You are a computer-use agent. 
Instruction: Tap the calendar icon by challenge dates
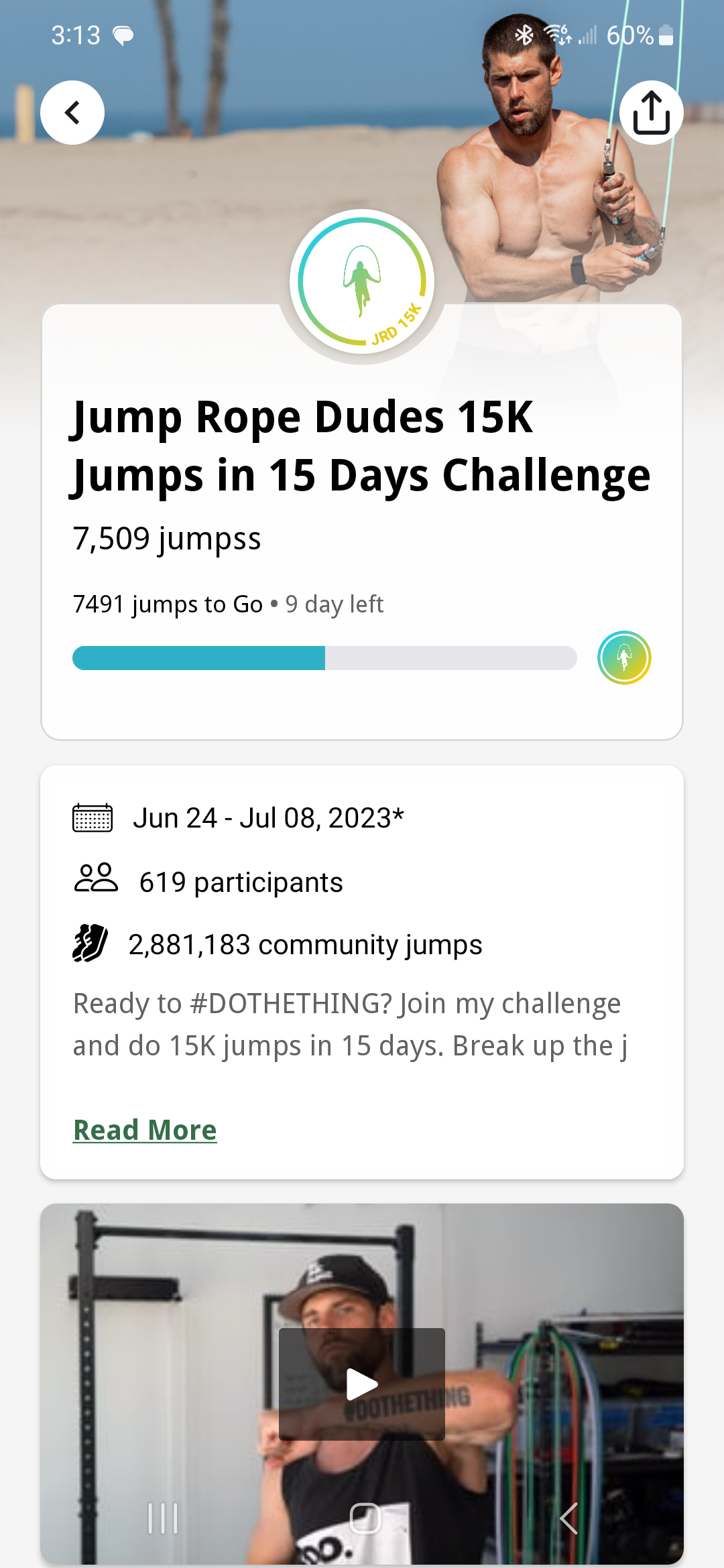click(x=93, y=818)
